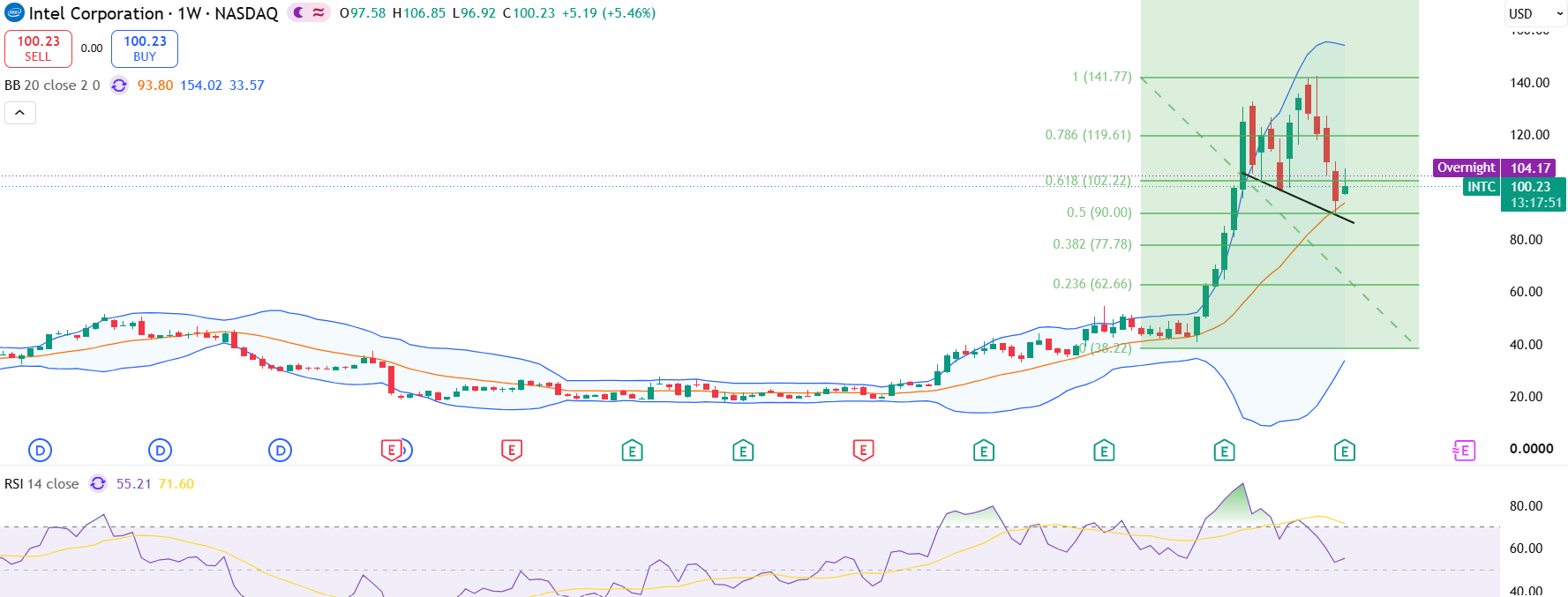Click the pink approximate-data wave icon
The image size is (1568, 597).
coord(319,13)
